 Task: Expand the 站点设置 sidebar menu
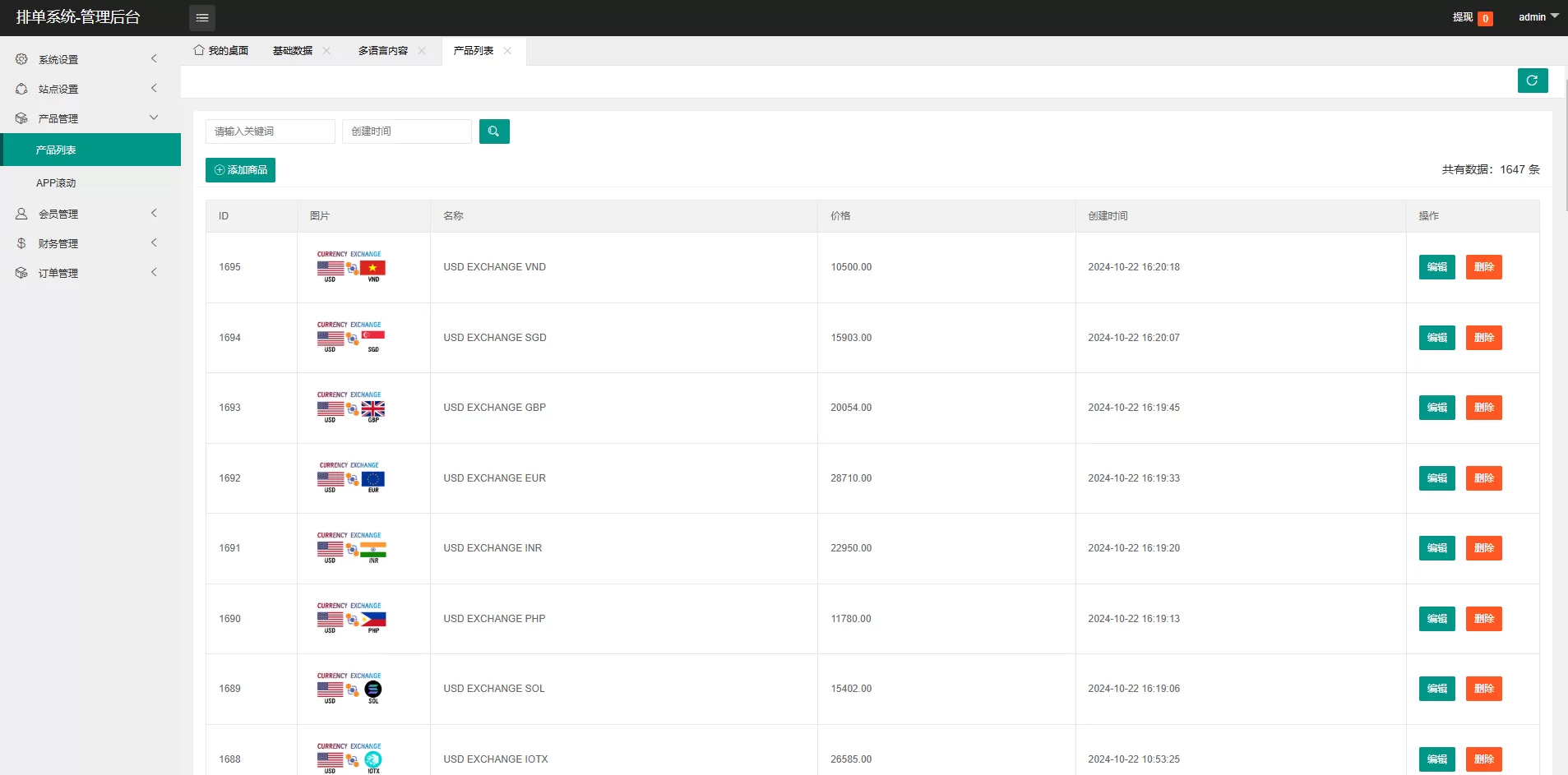(86, 89)
